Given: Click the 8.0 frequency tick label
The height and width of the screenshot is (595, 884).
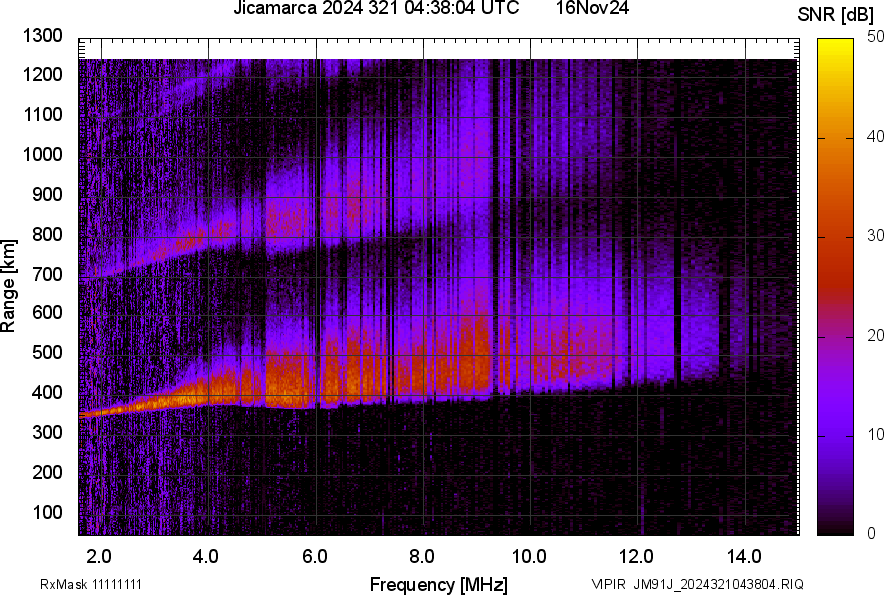Looking at the screenshot, I should tap(422, 557).
